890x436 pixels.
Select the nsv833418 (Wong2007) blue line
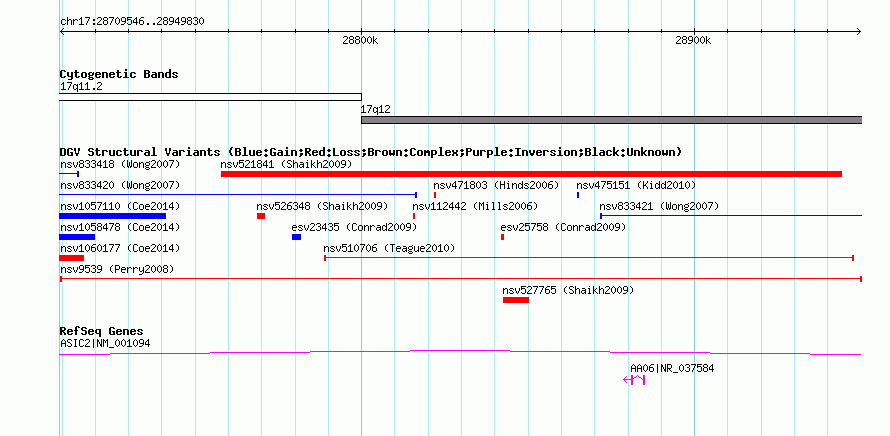click(x=69, y=174)
